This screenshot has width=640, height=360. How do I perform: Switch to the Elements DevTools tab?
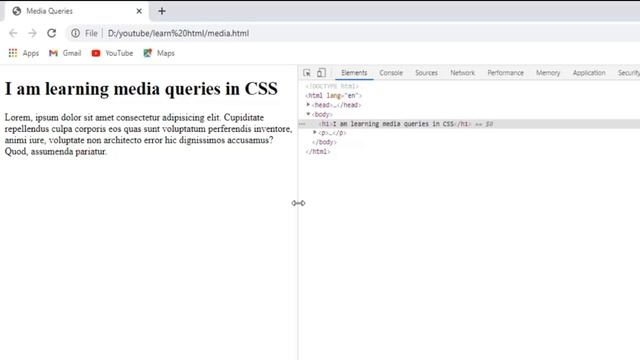tap(354, 73)
